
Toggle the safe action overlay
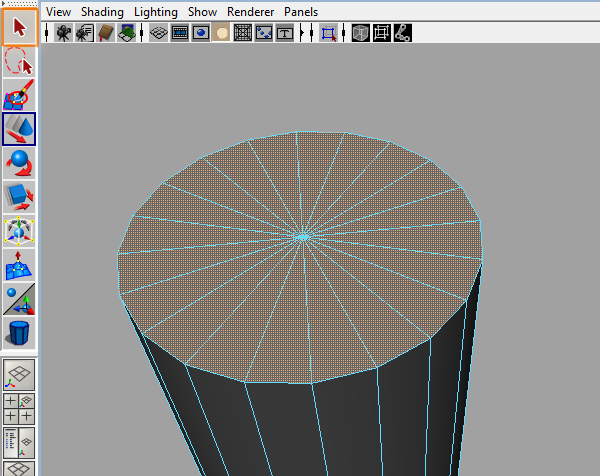click(x=264, y=33)
